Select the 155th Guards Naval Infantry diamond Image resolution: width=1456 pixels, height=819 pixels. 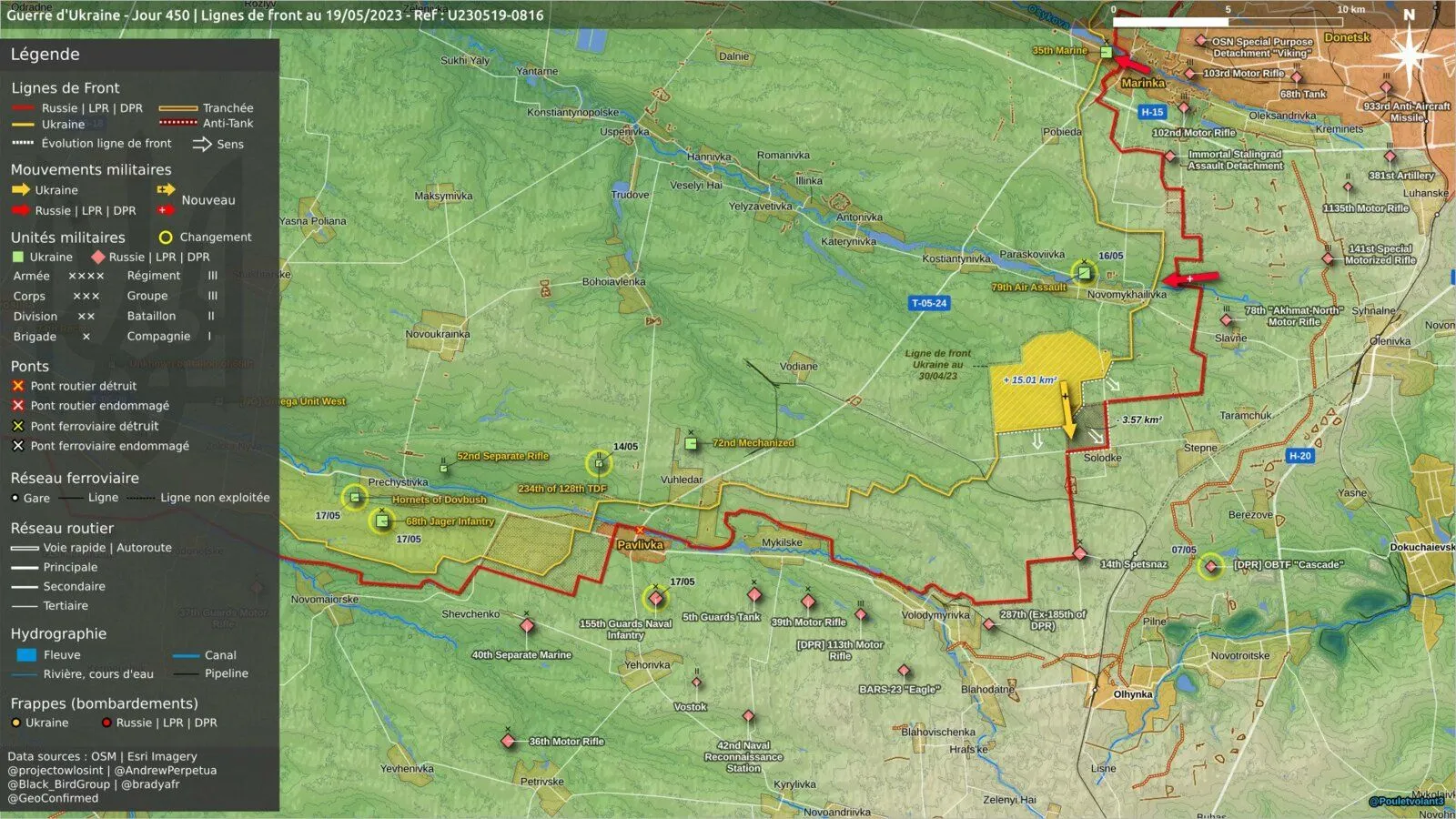click(655, 598)
